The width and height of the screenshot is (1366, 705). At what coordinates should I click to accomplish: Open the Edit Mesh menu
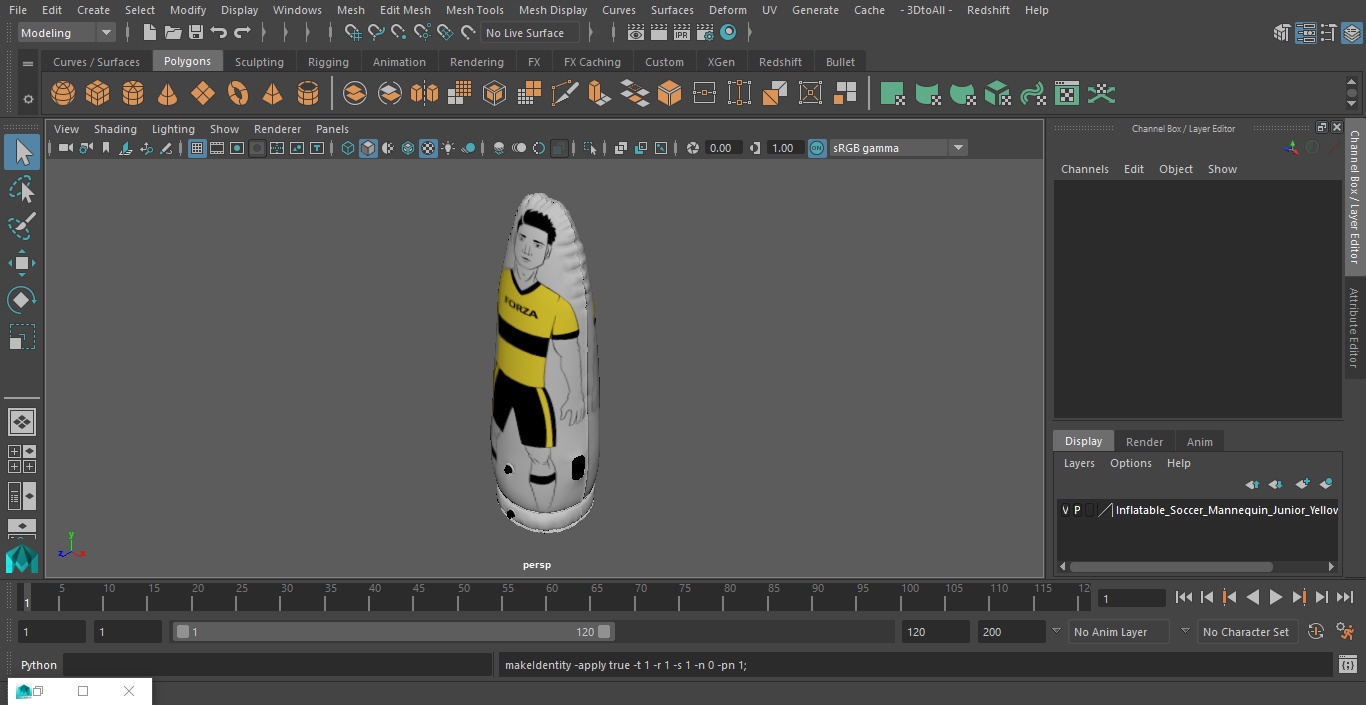[405, 10]
